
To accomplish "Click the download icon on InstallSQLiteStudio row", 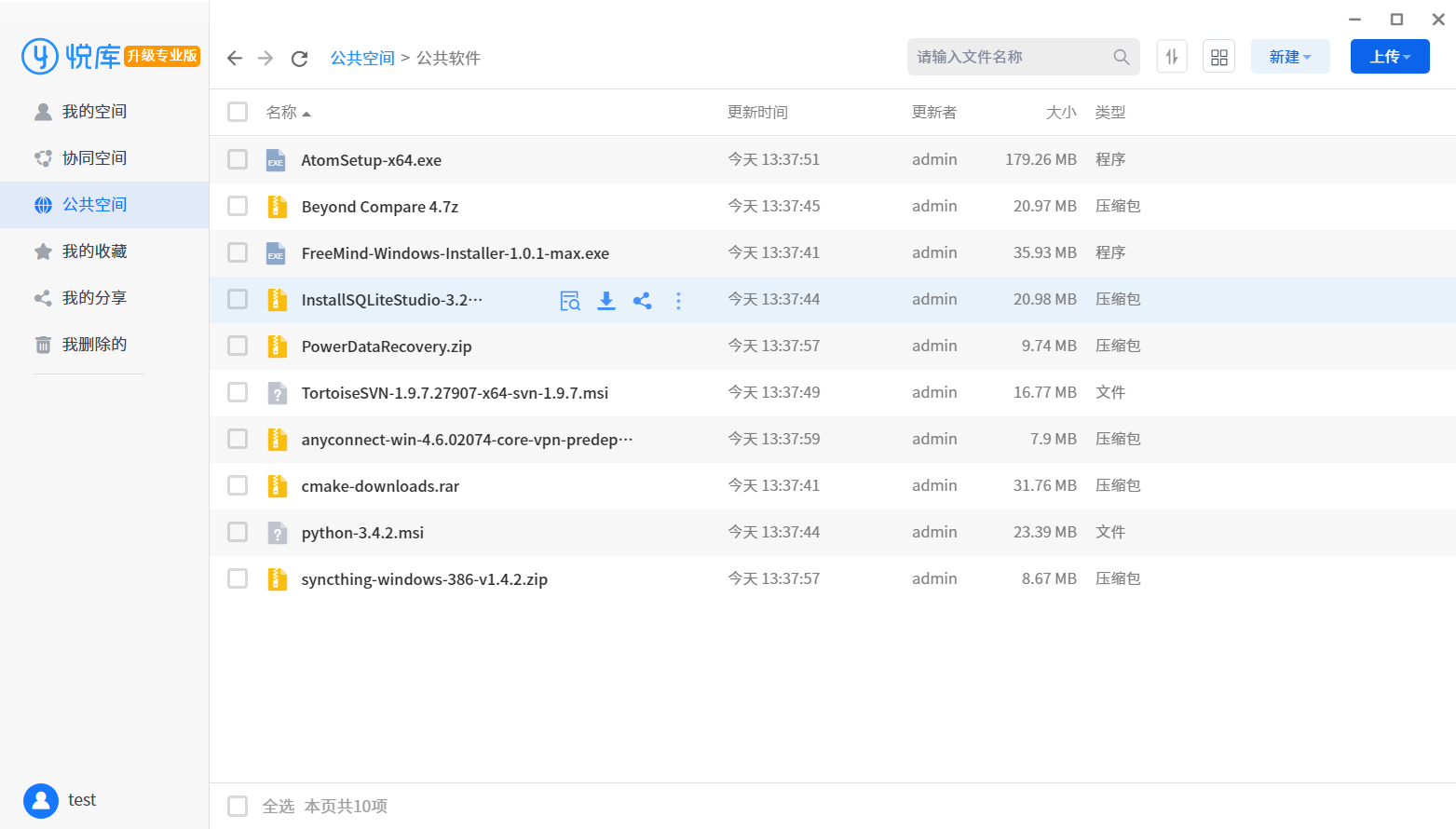I will [x=606, y=300].
